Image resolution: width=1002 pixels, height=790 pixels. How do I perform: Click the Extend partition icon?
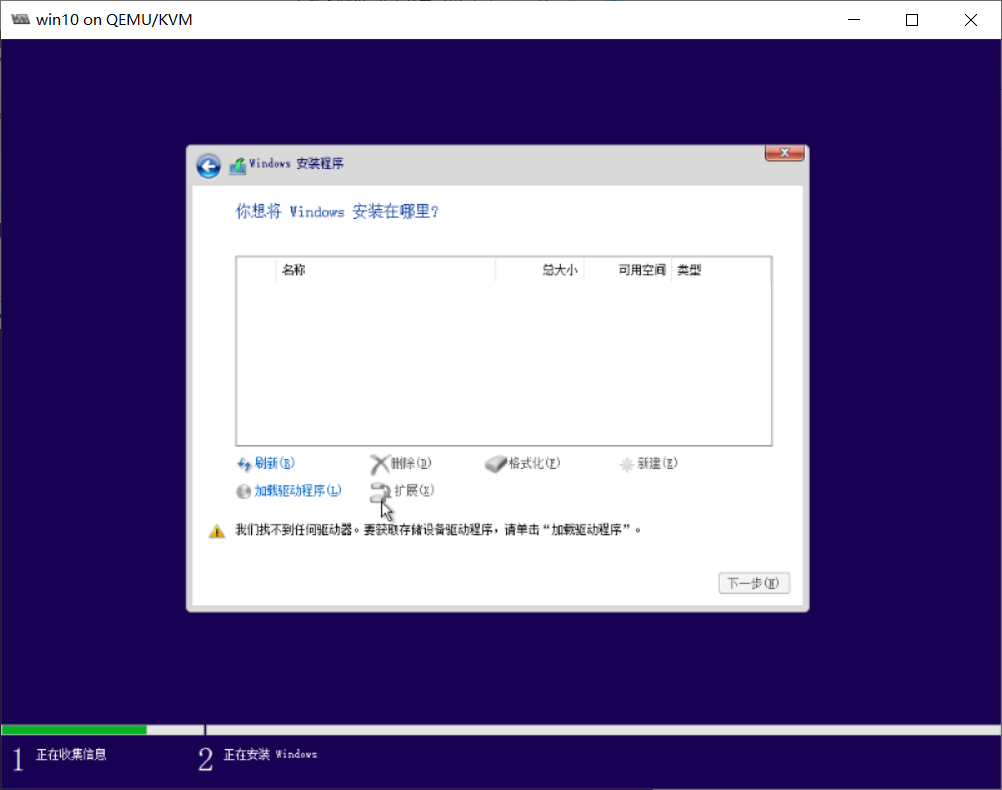click(x=380, y=492)
